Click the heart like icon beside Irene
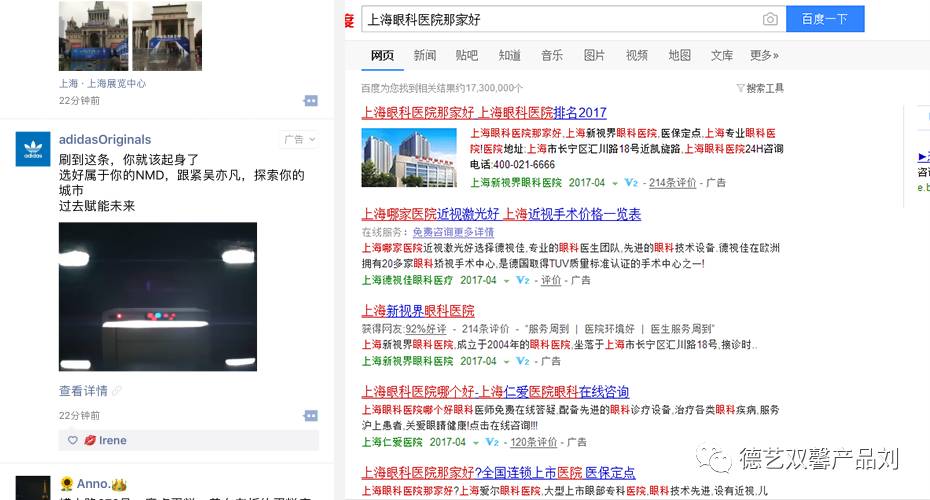 click(72, 440)
